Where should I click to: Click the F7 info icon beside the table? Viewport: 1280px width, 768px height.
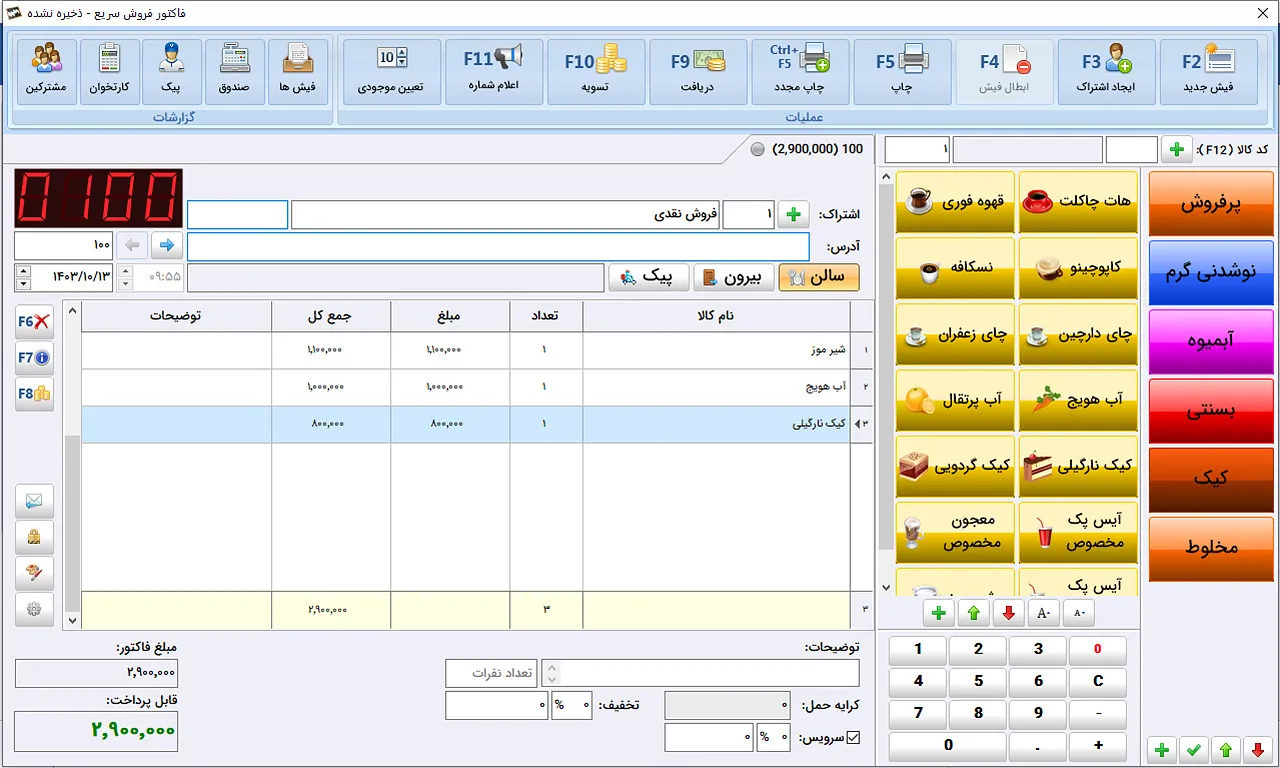coord(34,358)
